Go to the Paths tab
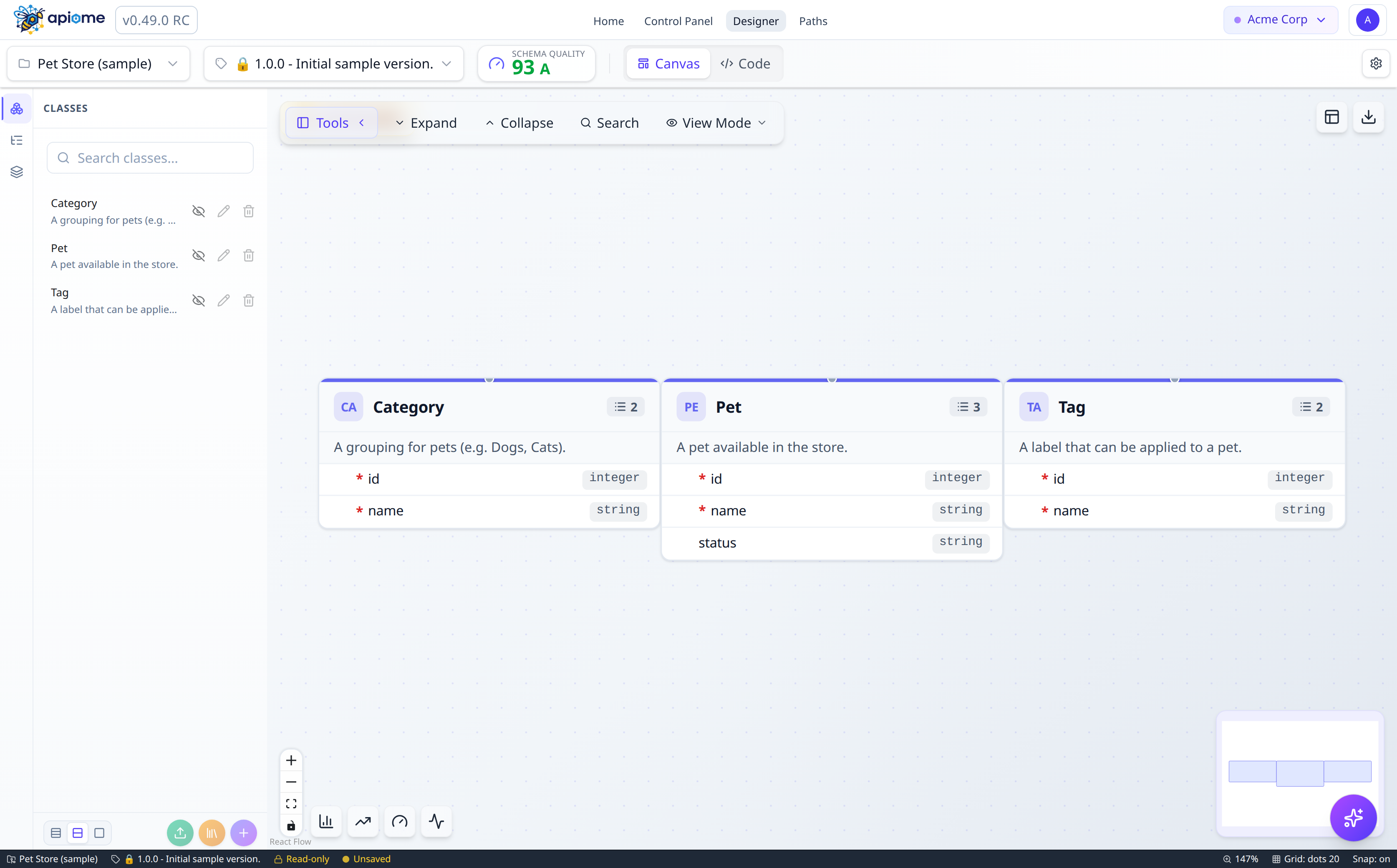 pyautogui.click(x=813, y=21)
